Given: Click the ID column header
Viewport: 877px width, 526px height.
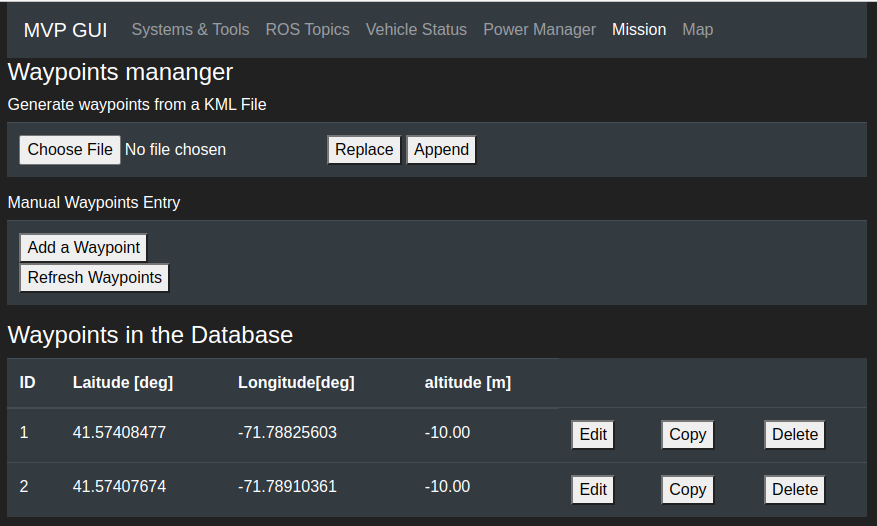Looking at the screenshot, I should click(x=27, y=383).
